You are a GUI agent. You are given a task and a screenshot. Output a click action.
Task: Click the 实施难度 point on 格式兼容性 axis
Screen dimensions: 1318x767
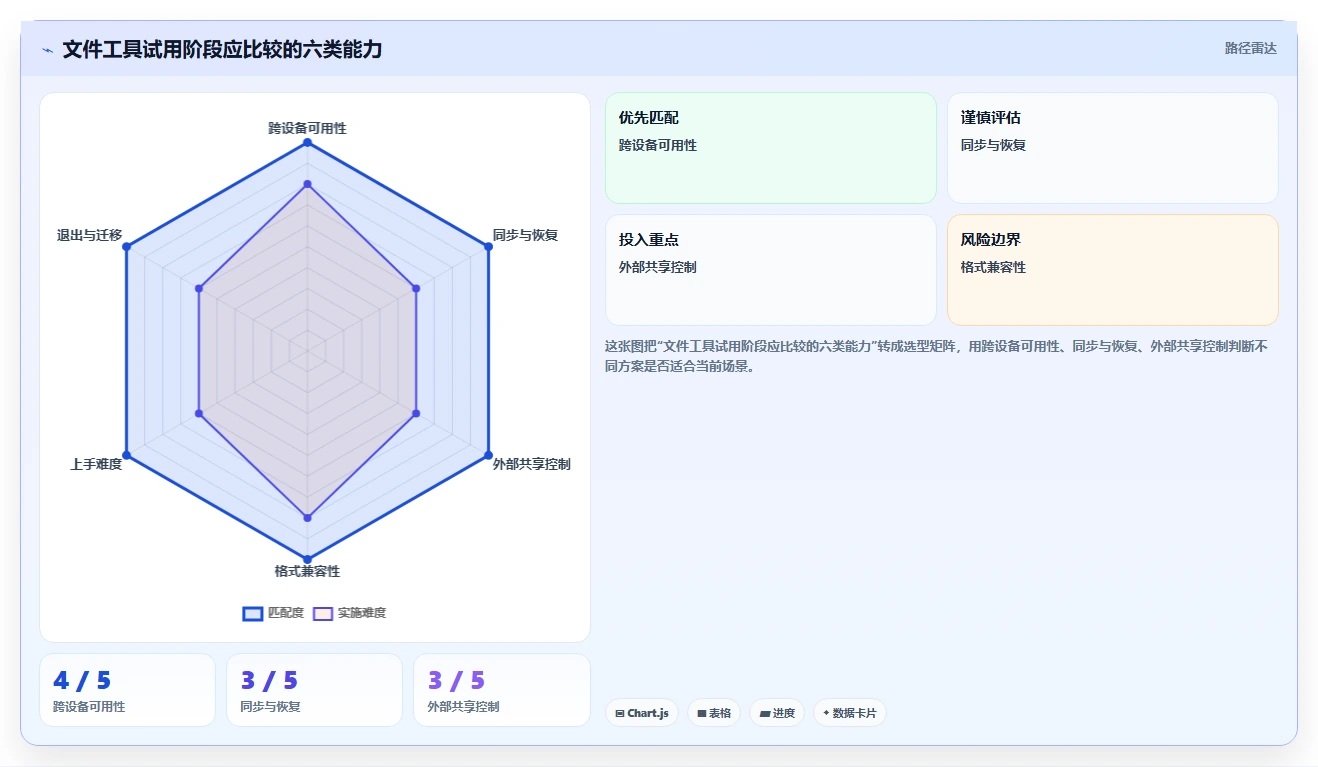pyautogui.click(x=307, y=517)
